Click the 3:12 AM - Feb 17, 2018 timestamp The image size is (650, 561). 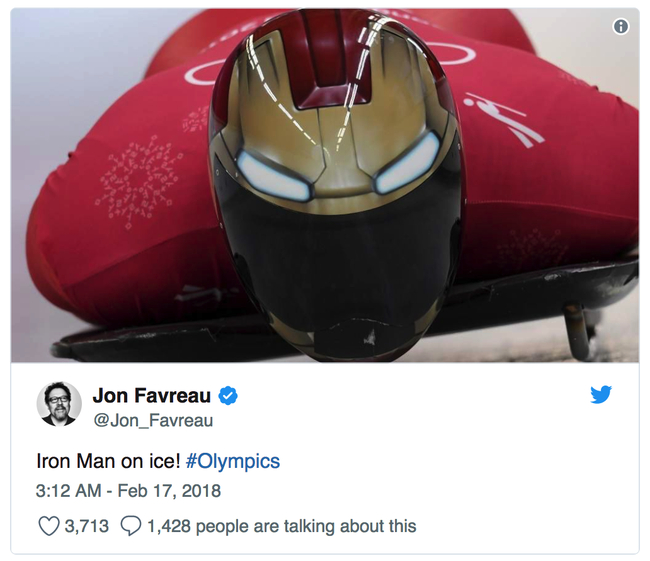click(128, 491)
